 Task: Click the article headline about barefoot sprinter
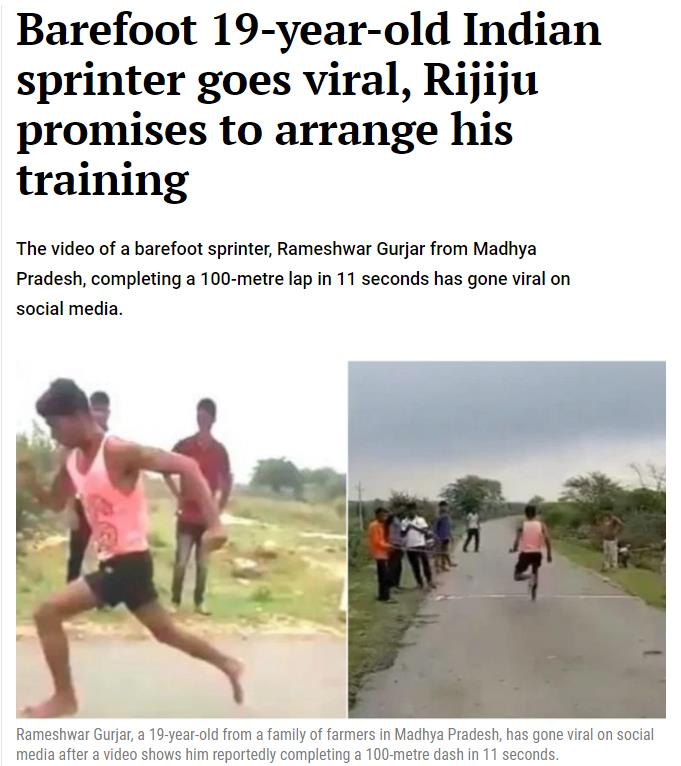click(x=309, y=105)
